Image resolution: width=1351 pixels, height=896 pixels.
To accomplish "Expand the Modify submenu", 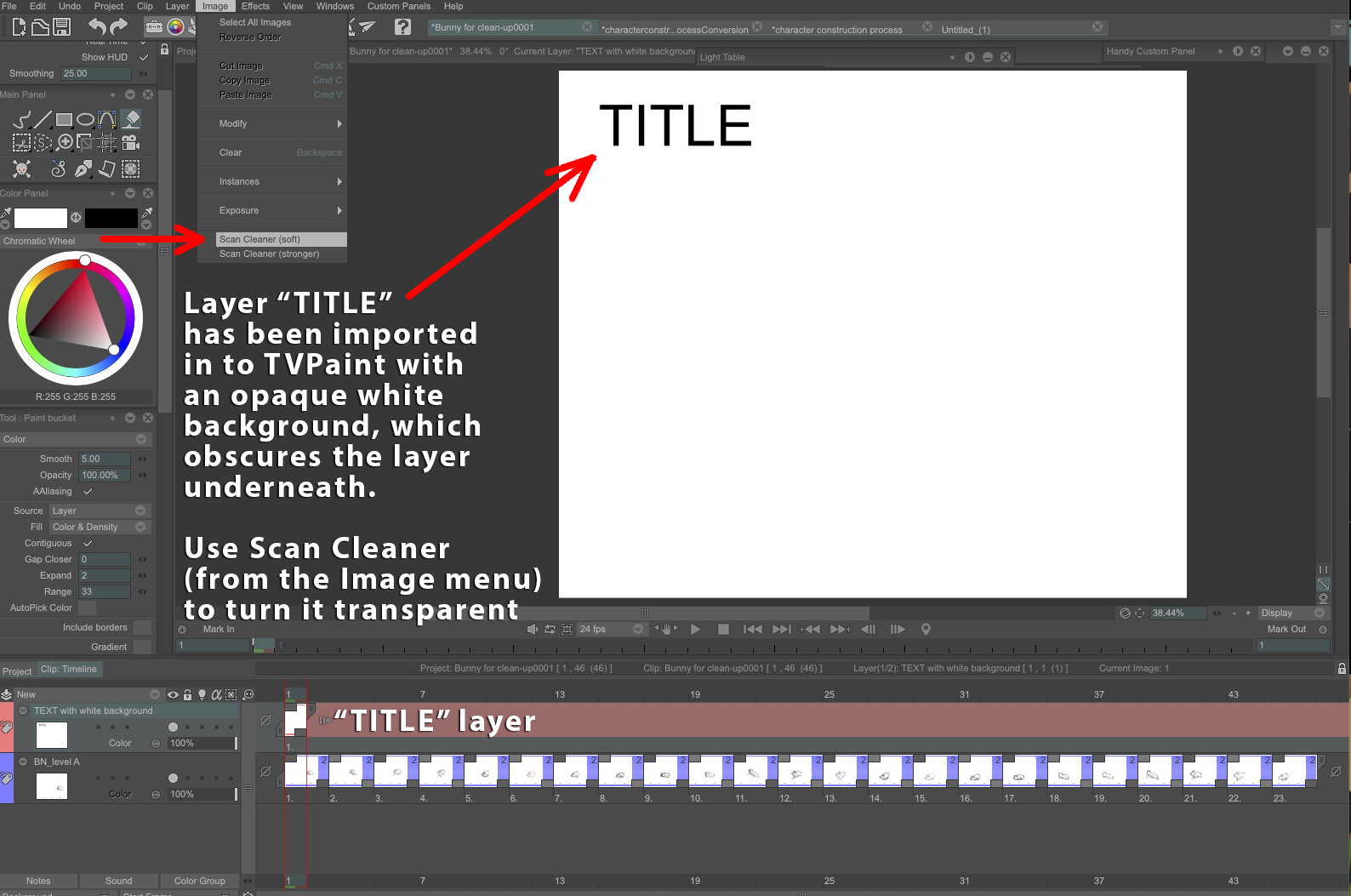I will [272, 123].
